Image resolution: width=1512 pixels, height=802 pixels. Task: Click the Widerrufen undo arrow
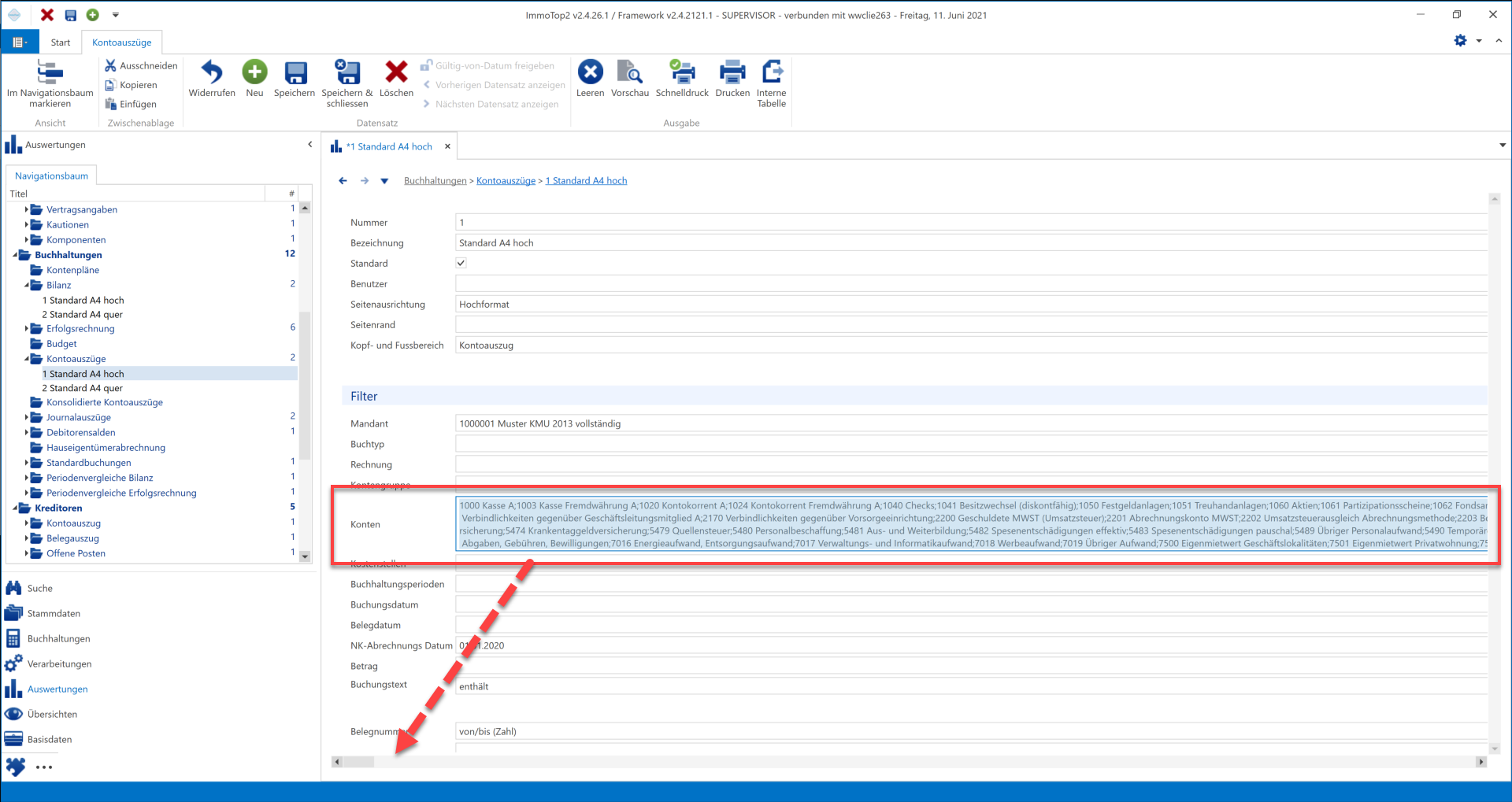212,72
